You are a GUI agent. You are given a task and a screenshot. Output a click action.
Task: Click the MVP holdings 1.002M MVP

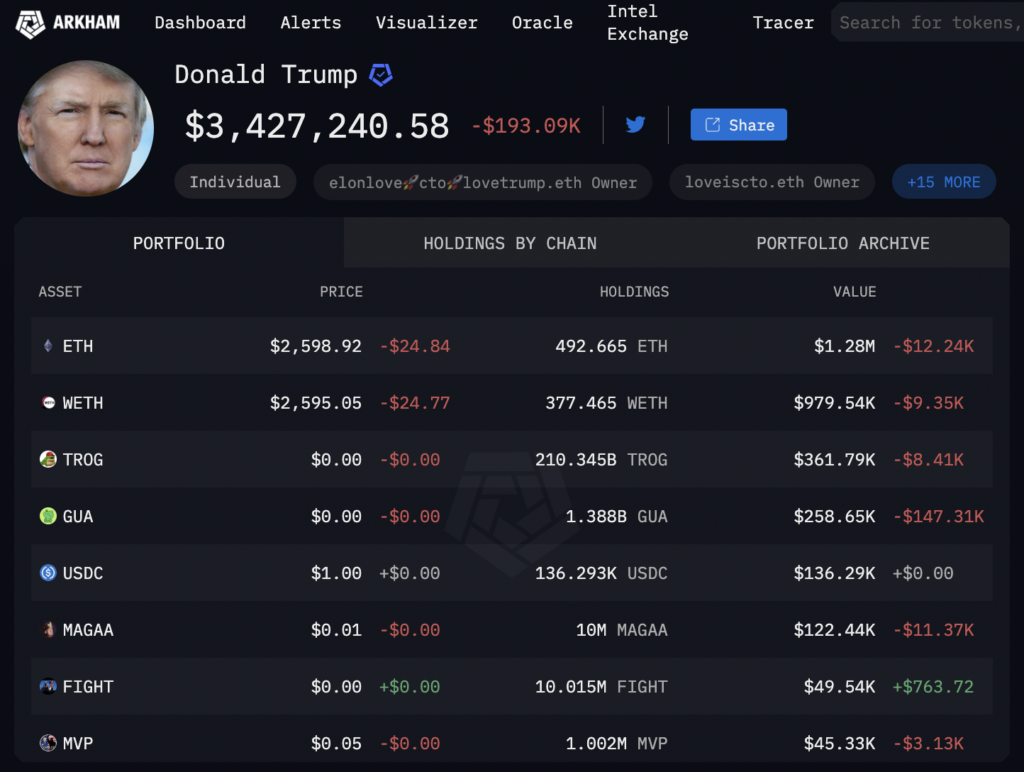click(x=616, y=744)
